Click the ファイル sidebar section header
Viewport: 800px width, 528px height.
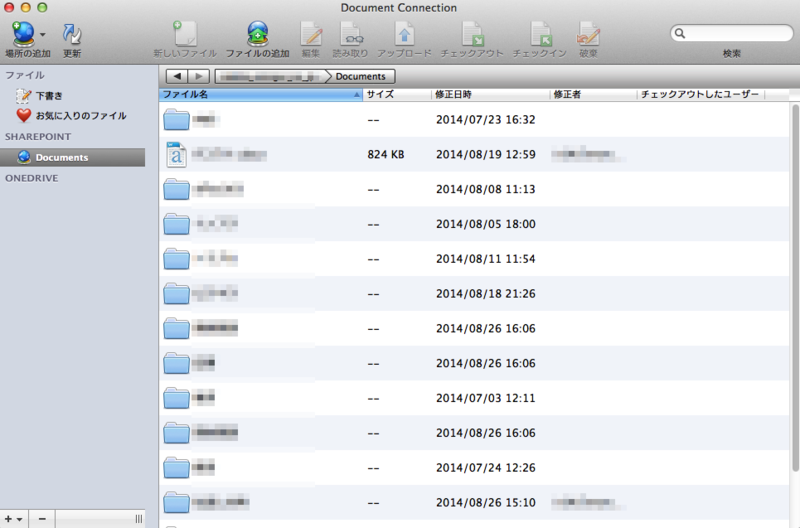click(24, 75)
